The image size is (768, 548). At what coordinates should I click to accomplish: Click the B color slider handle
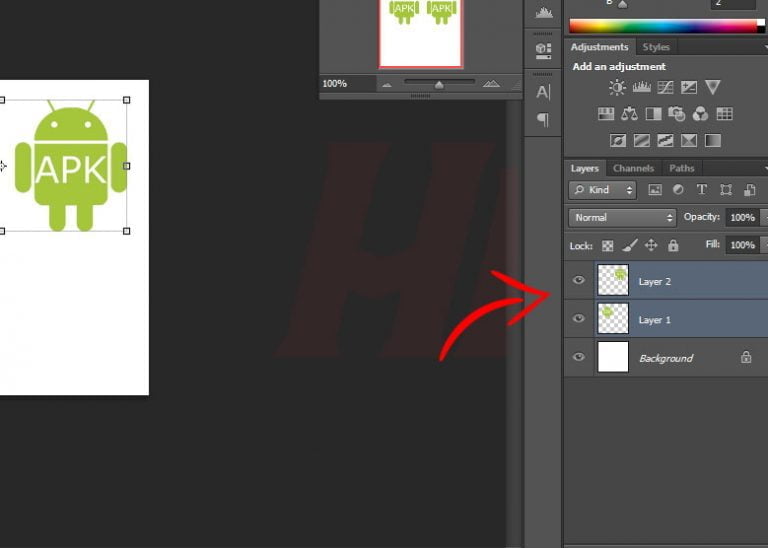623,4
